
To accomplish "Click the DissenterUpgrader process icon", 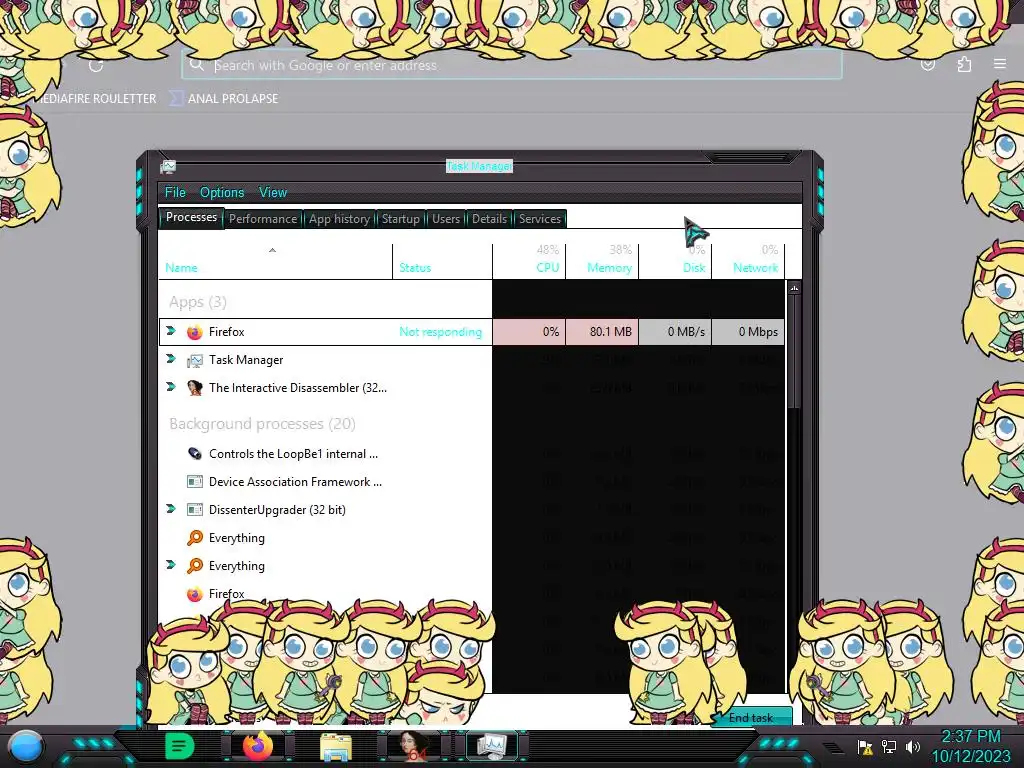I will click(x=195, y=510).
